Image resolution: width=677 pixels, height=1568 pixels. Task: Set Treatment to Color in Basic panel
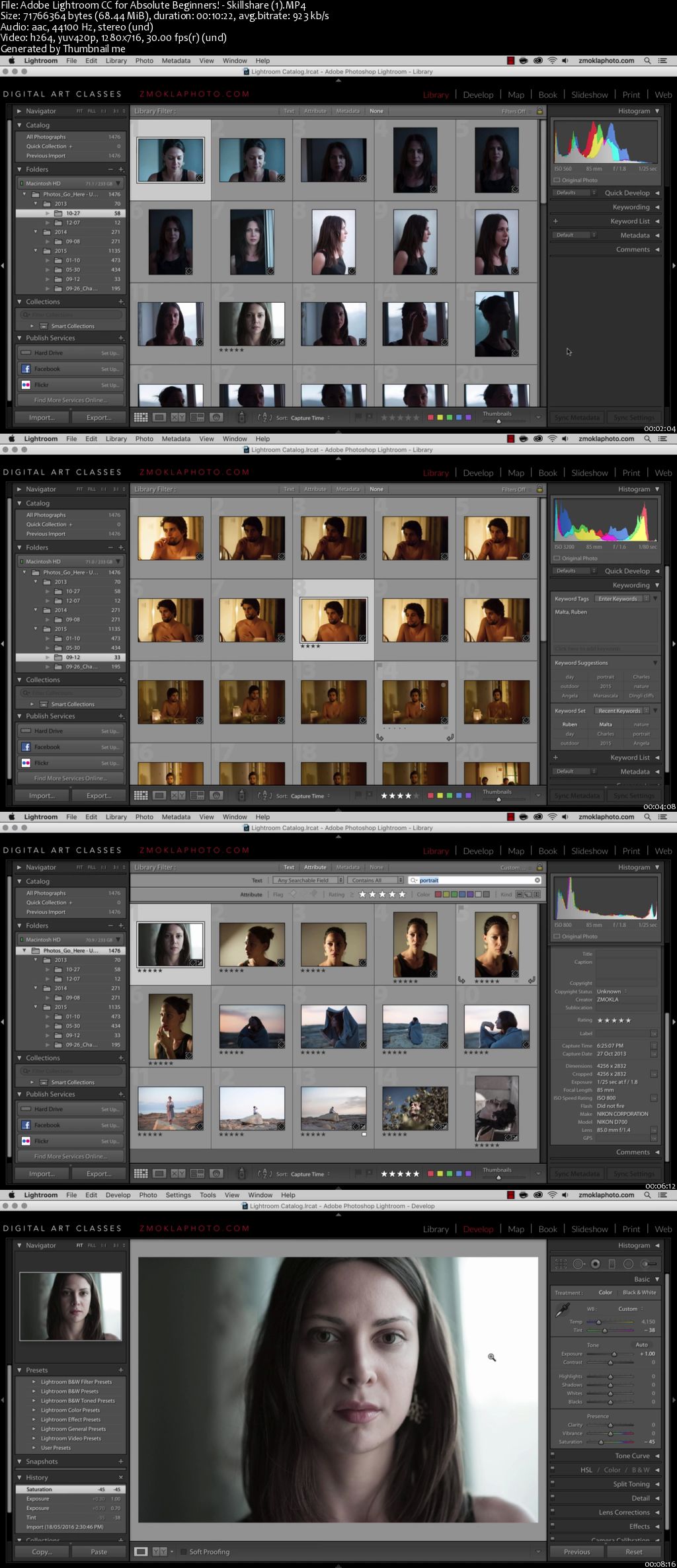[x=606, y=1292]
